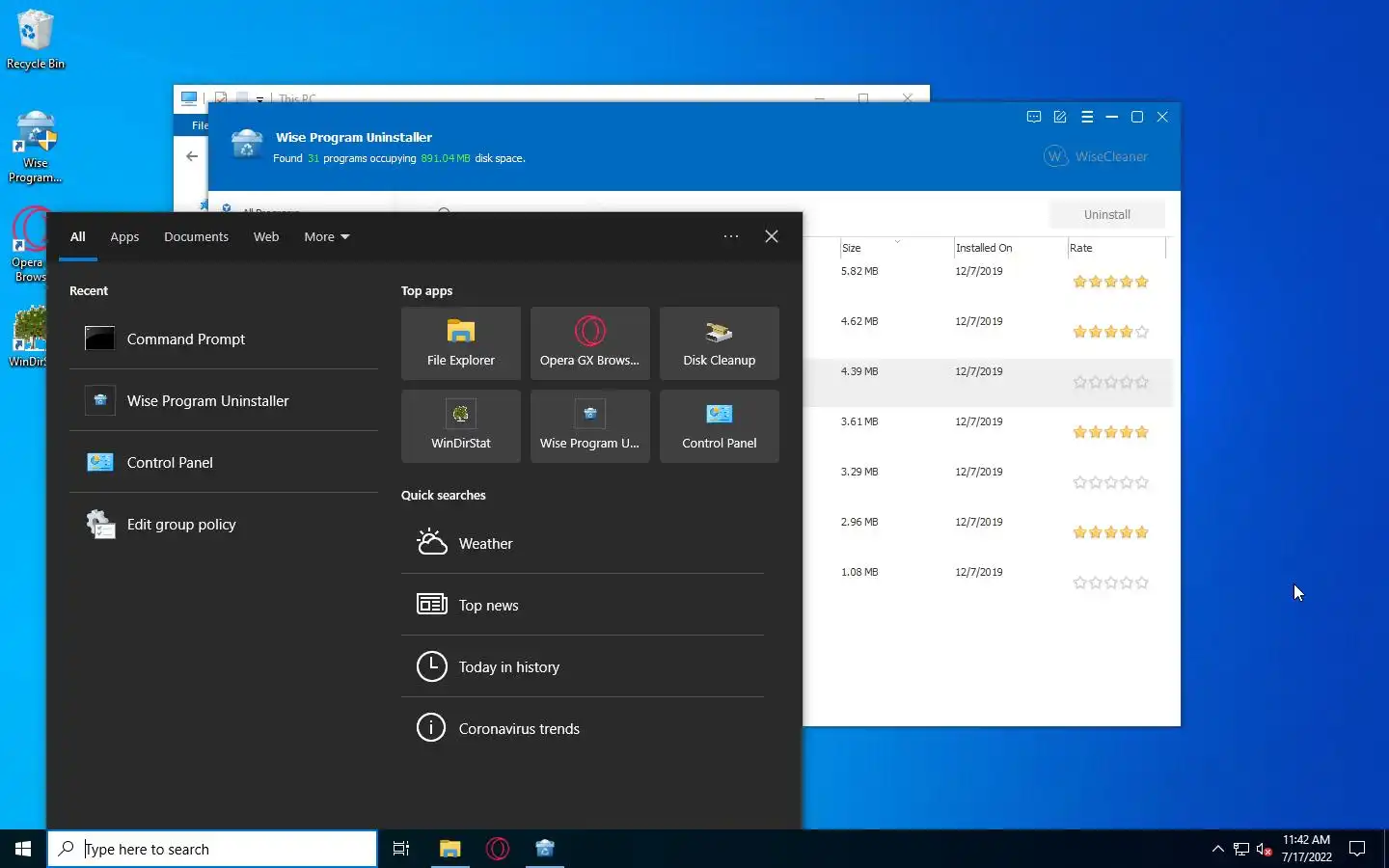Launch File Explorer tile in Top apps

[461, 343]
